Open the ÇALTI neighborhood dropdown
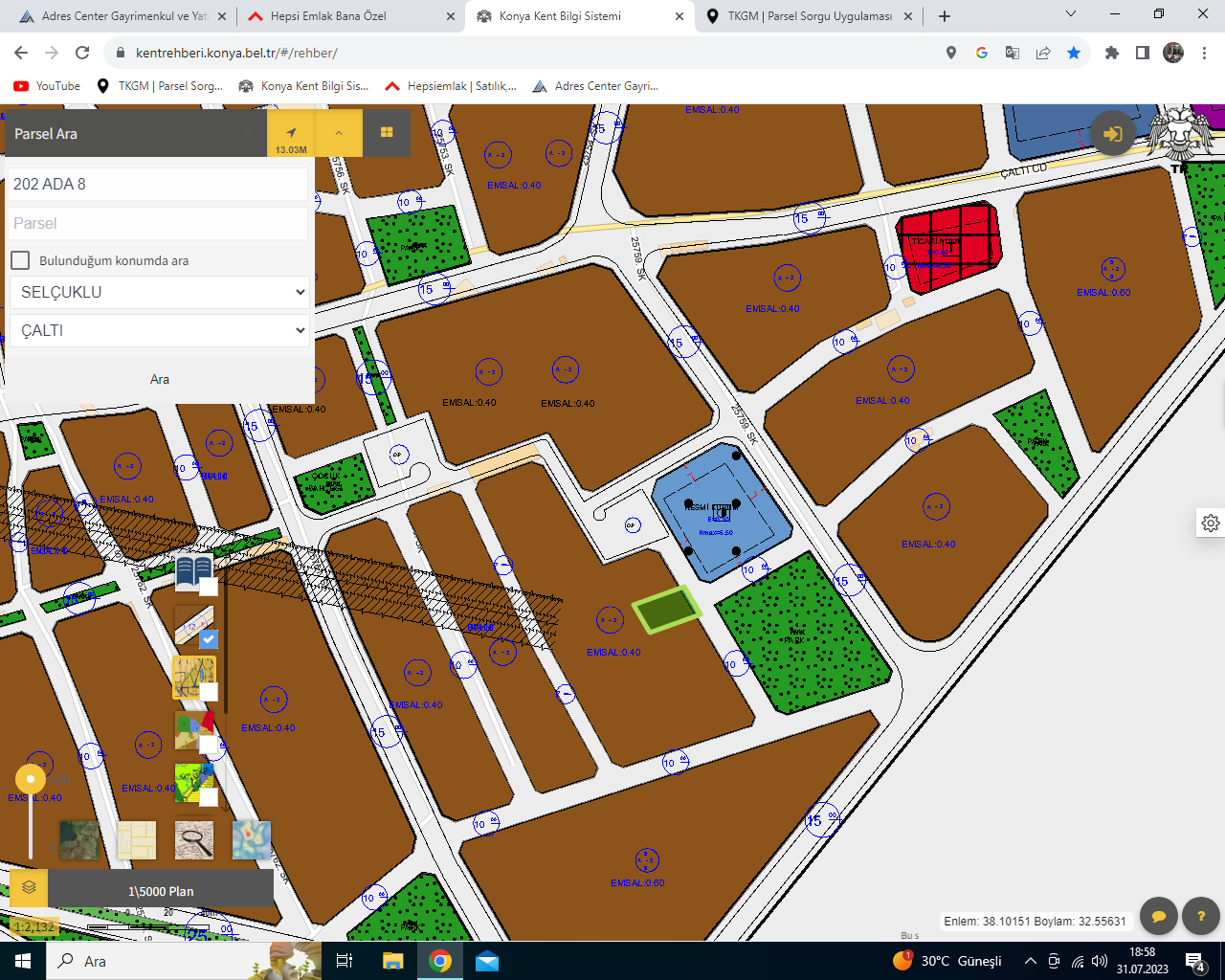Viewport: 1225px width, 980px height. coord(160,330)
